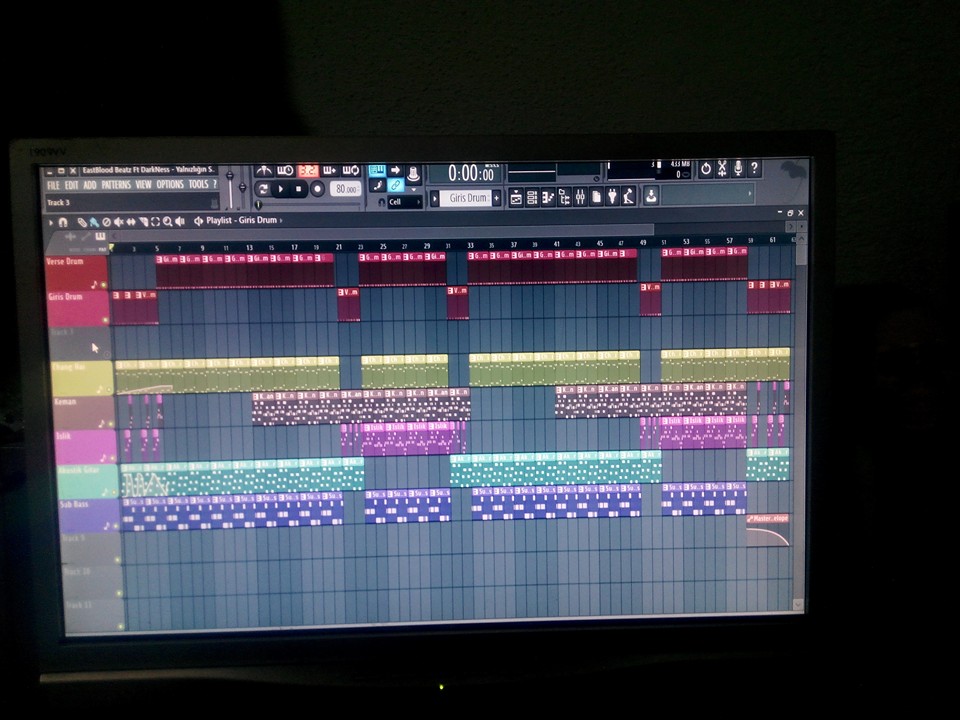Viewport: 960px width, 720px height.
Task: Click the microphone recording icon
Action: [738, 168]
